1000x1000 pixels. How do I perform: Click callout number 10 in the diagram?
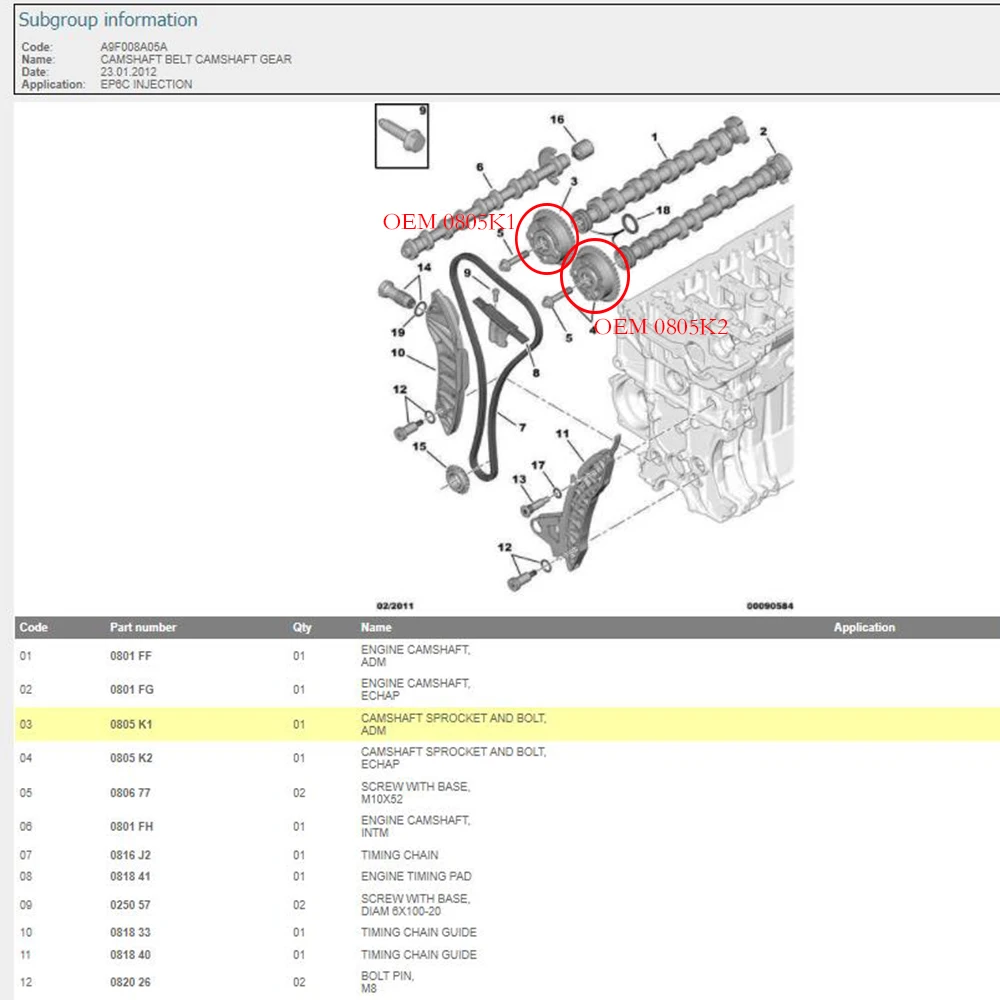click(x=397, y=353)
